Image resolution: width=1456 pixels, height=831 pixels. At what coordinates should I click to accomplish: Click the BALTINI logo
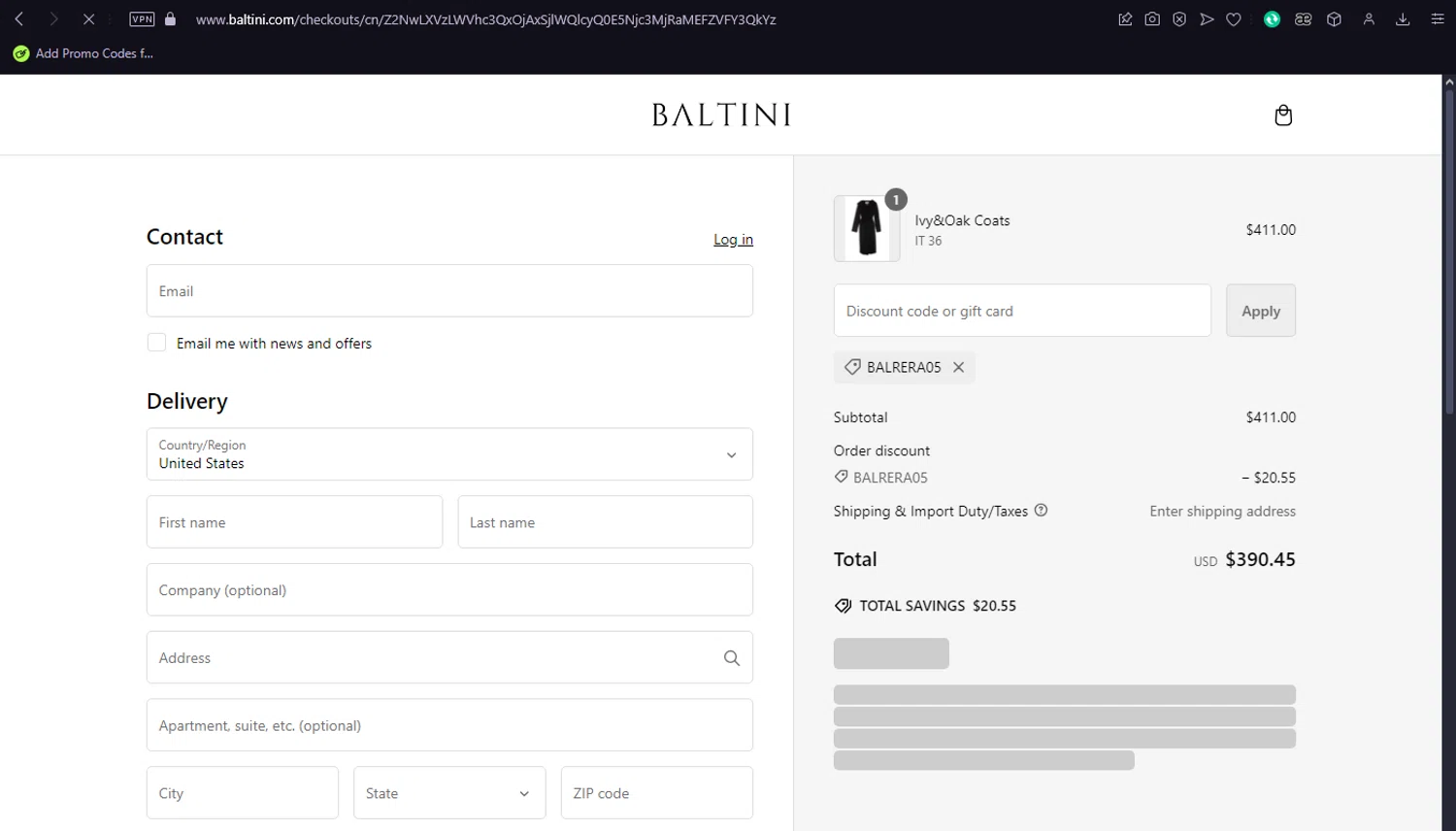[721, 115]
